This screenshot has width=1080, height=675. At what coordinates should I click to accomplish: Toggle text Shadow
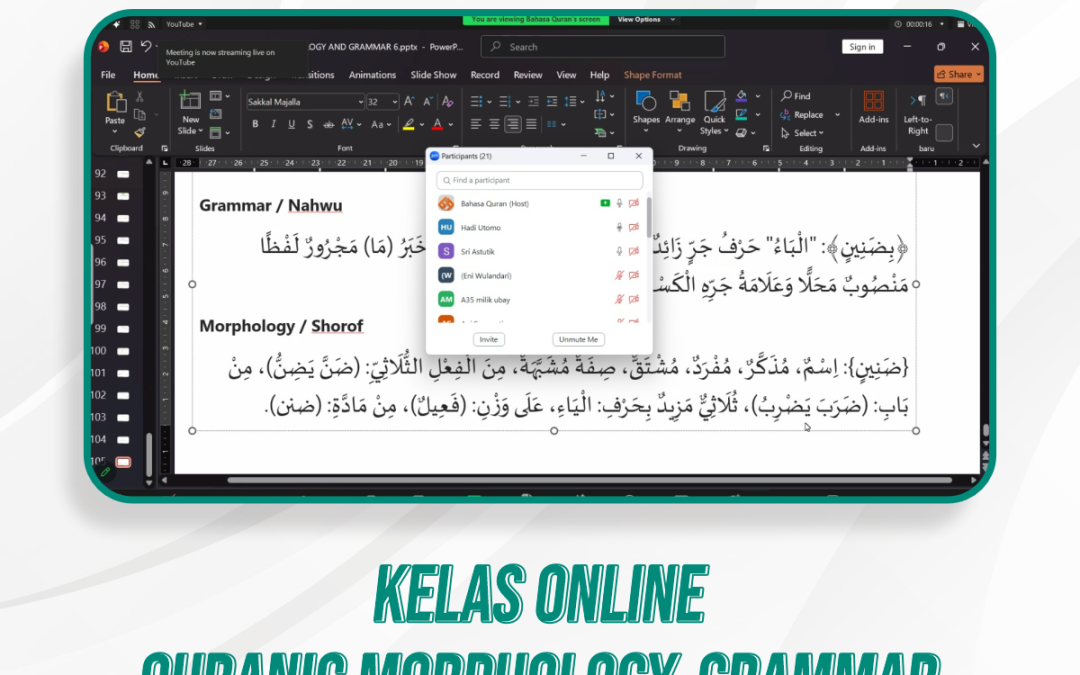[309, 124]
